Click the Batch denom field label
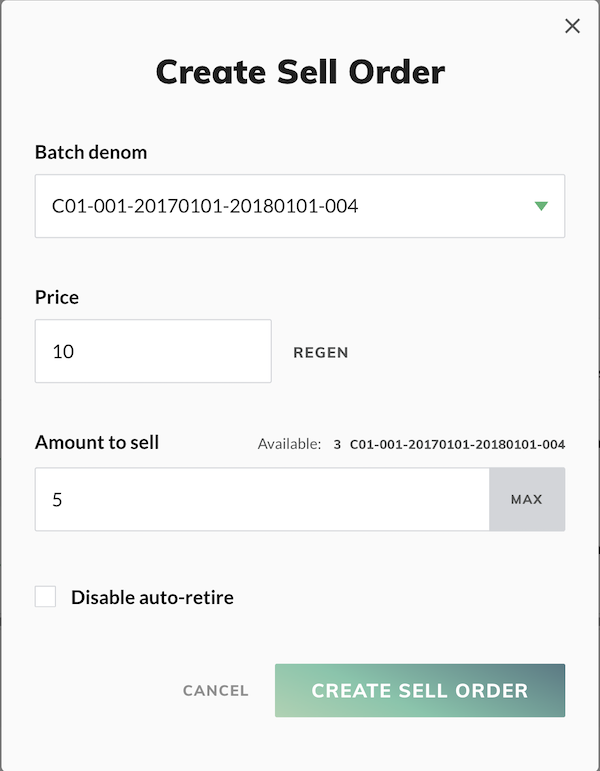Viewport: 600px width, 771px height. point(91,152)
